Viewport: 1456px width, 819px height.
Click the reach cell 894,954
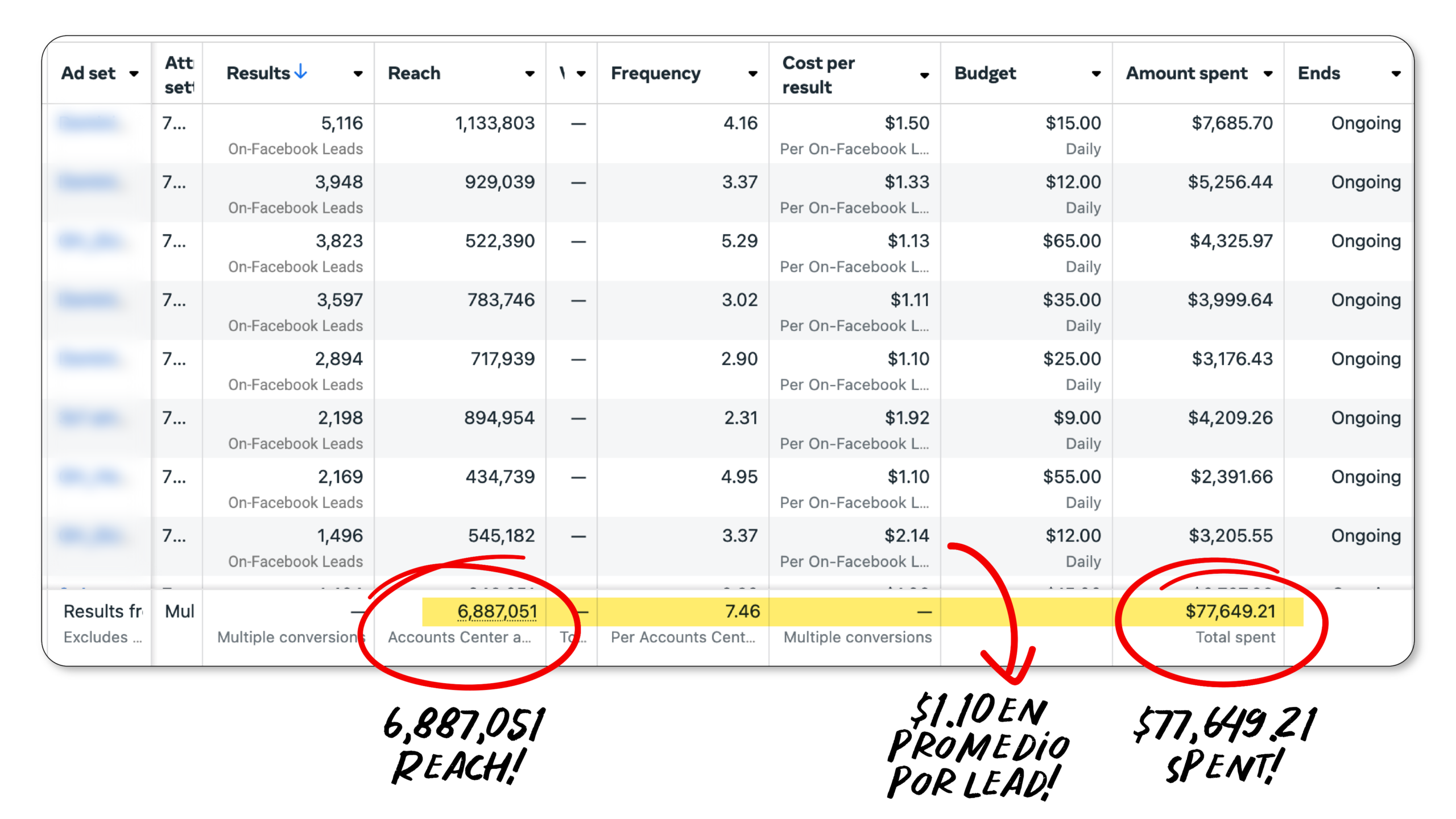pos(499,418)
